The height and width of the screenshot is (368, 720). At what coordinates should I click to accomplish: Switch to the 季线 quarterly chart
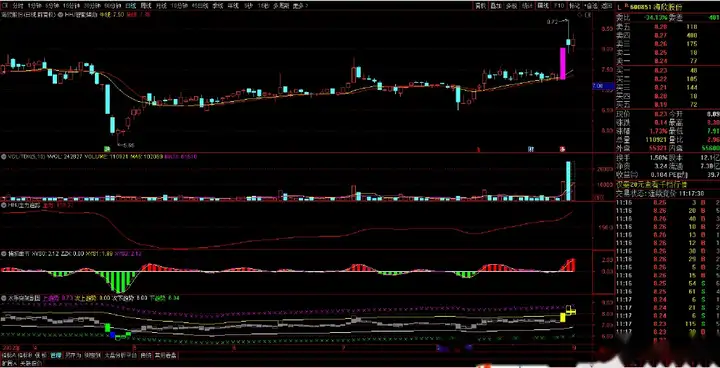(x=219, y=6)
